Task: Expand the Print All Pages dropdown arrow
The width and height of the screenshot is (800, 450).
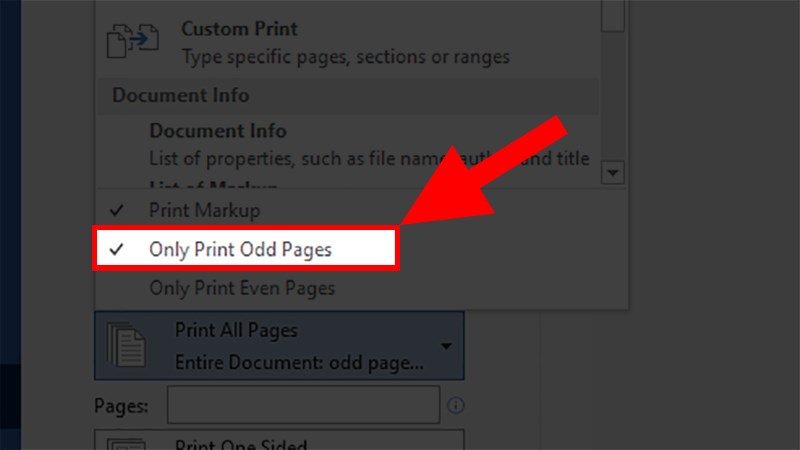Action: point(445,346)
